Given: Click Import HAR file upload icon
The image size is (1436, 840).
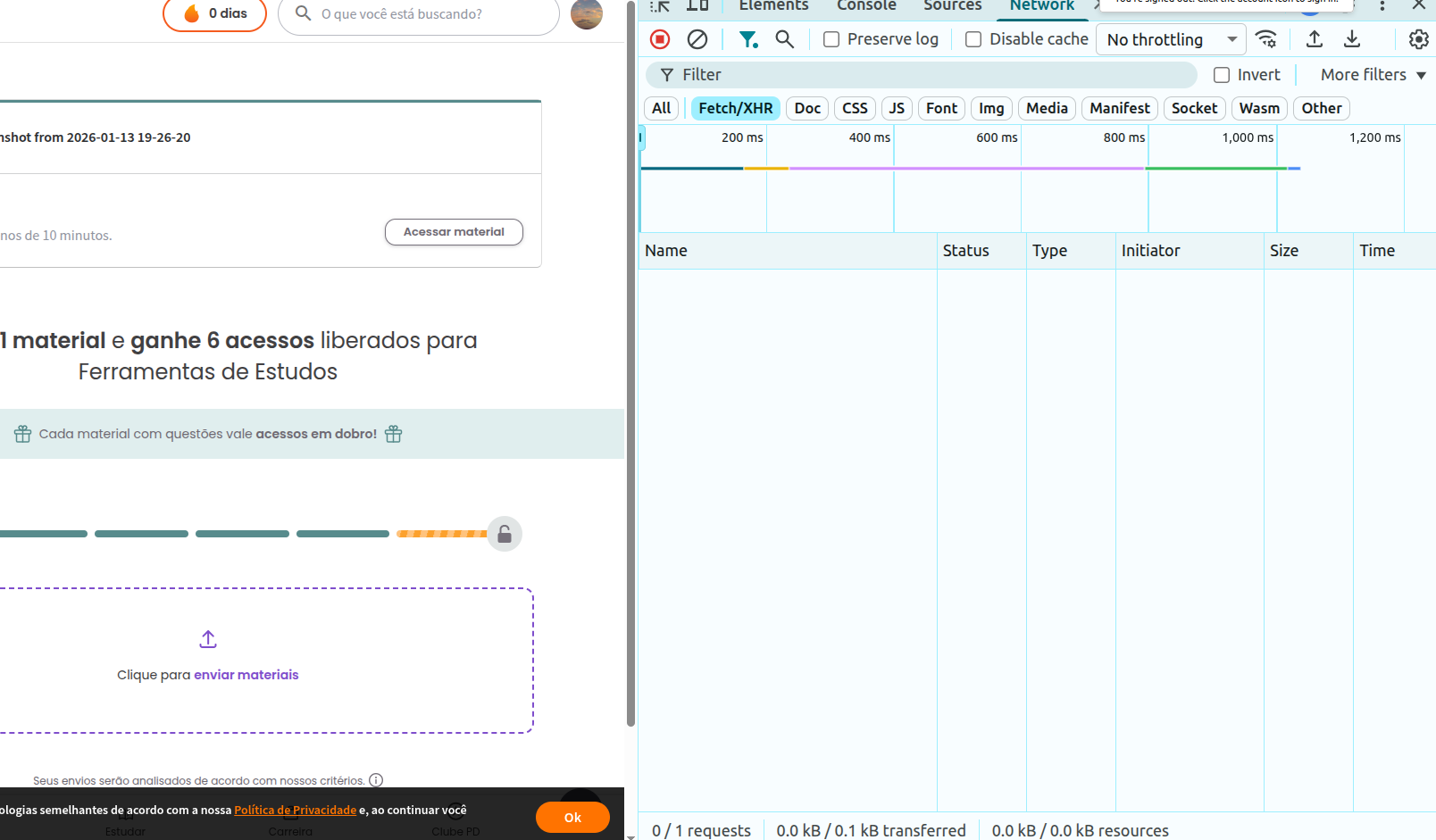Looking at the screenshot, I should pos(1315,39).
